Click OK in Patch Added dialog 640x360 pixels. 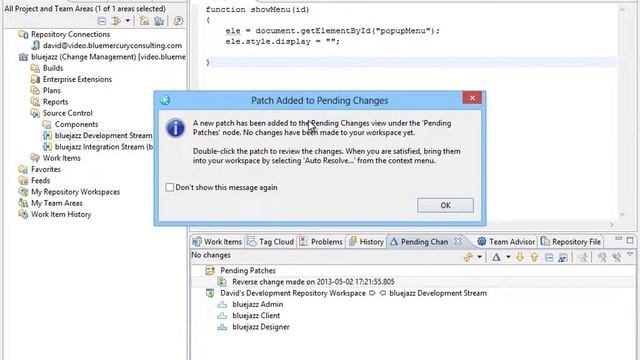pos(445,205)
